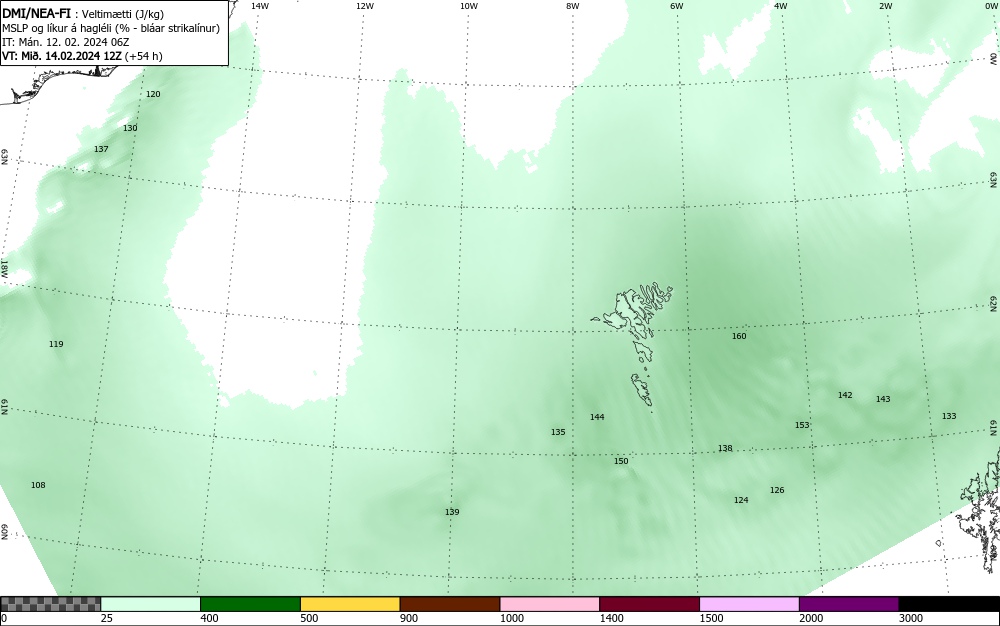Click the maroon 1400–1500 legend swatch

[649, 604]
